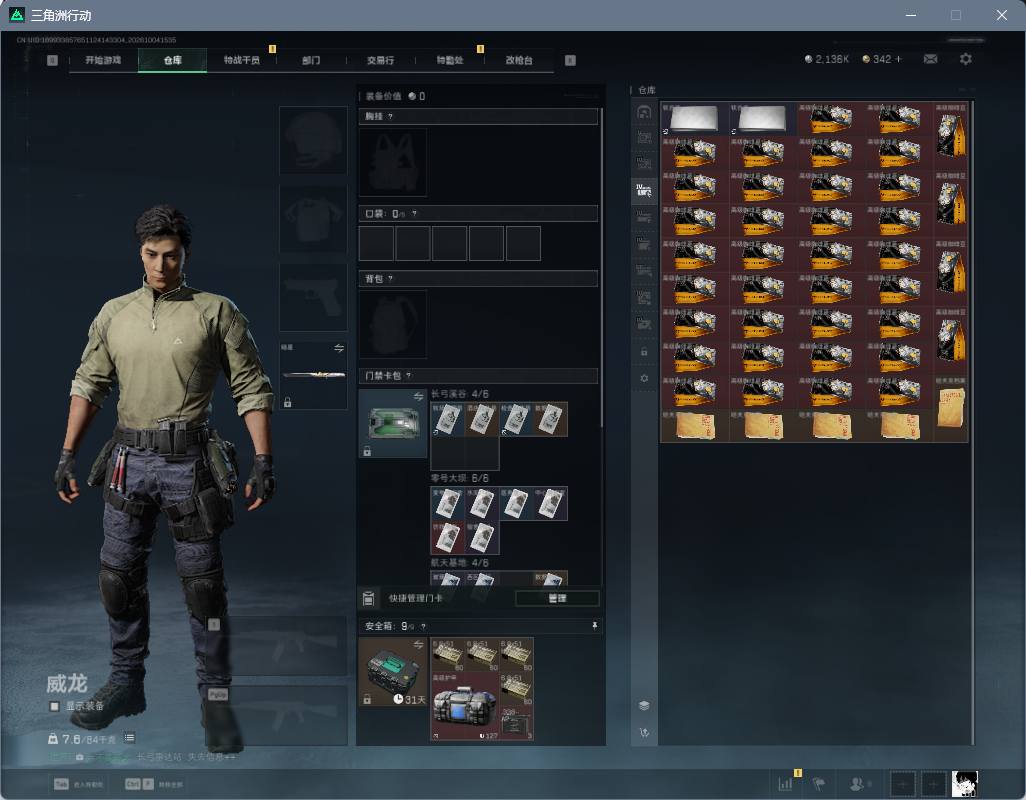Select the first white item in warehouse grid
Image resolution: width=1026 pixels, height=800 pixels.
pos(695,119)
